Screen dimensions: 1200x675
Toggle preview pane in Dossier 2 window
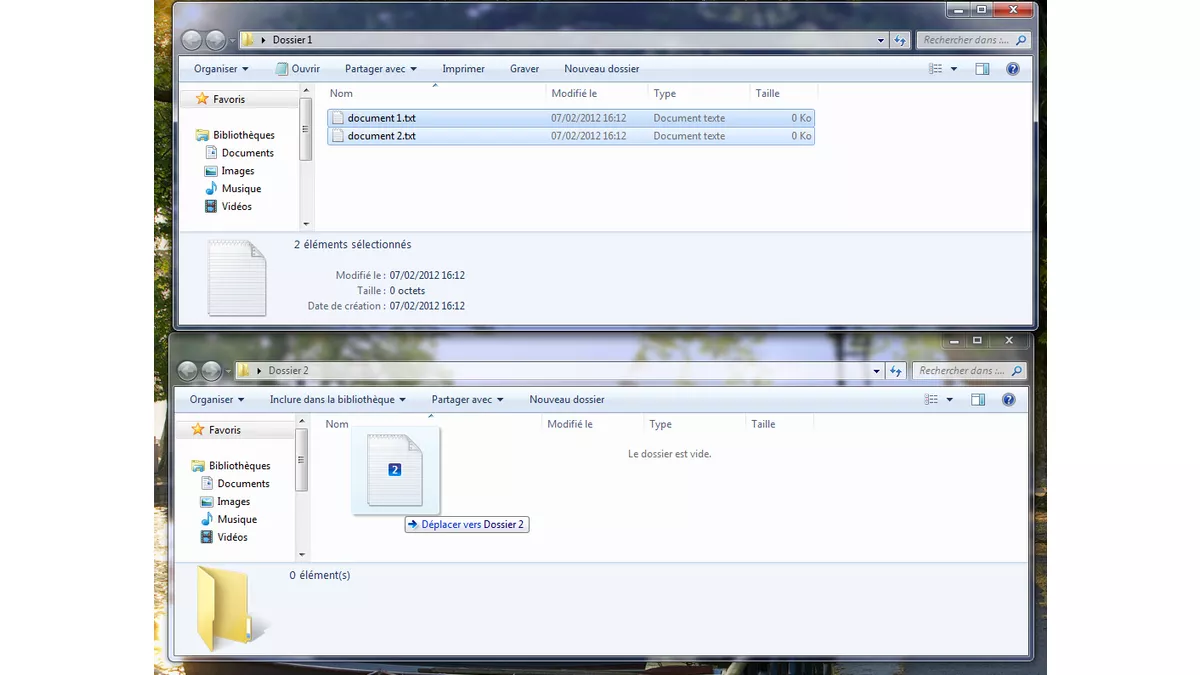pos(978,400)
